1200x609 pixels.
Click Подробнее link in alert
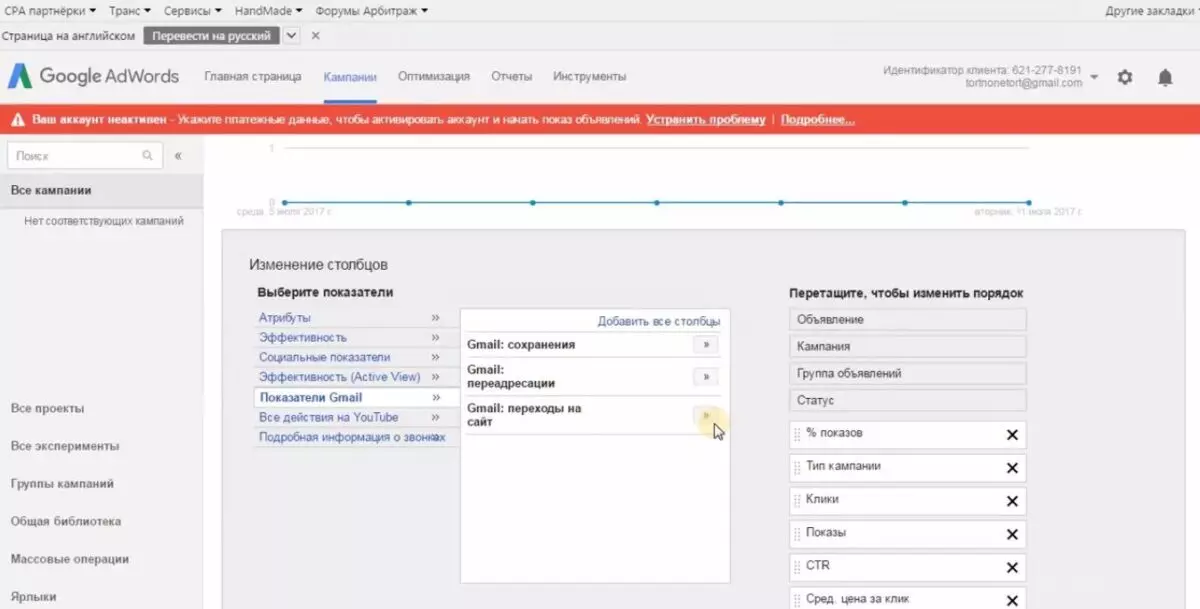point(818,120)
